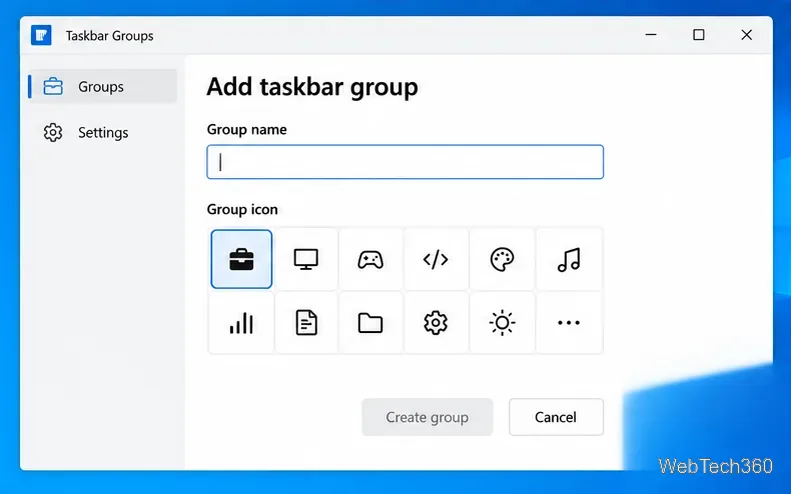Open the Settings sidebar section
The width and height of the screenshot is (791, 494).
pyautogui.click(x=103, y=132)
